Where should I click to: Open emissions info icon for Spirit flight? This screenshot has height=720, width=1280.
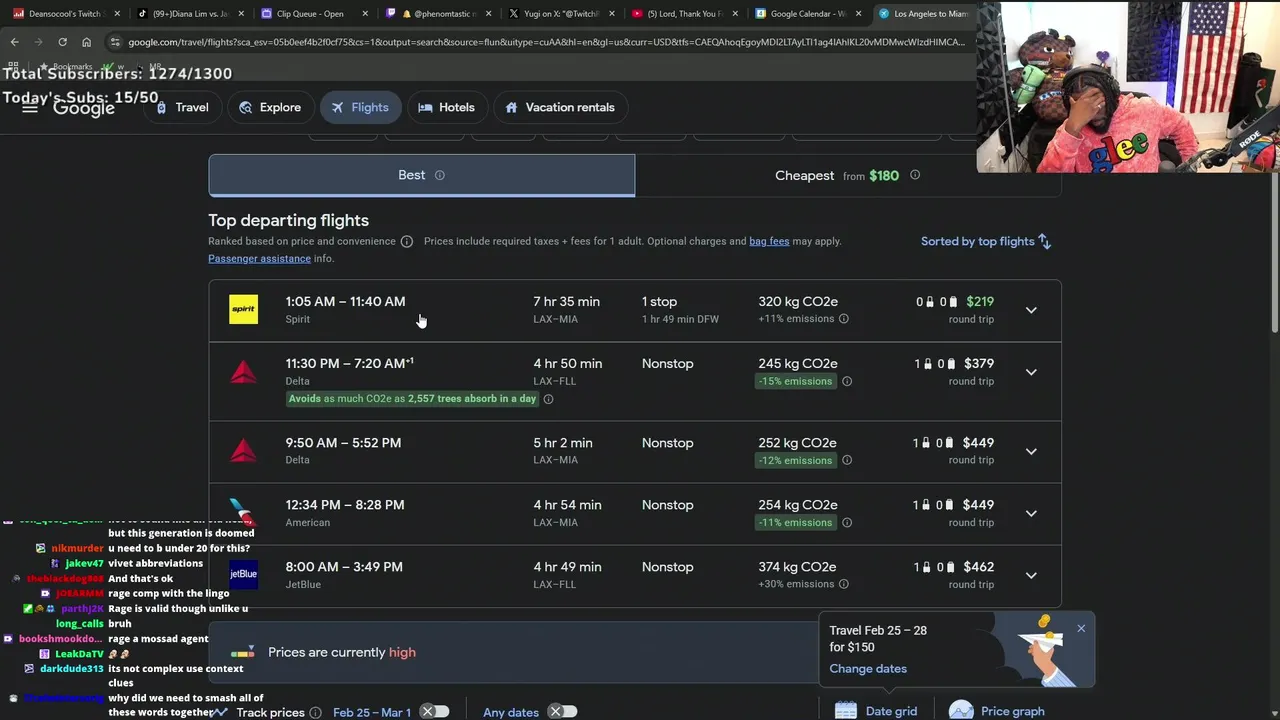(843, 319)
